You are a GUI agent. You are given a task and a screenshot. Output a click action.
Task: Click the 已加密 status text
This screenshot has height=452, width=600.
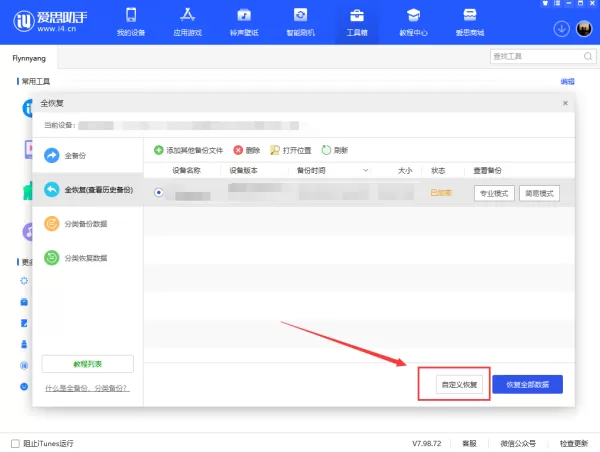tap(441, 193)
